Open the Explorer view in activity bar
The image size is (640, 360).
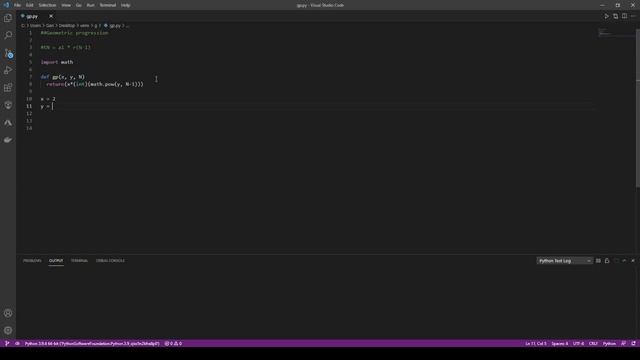(x=8, y=18)
